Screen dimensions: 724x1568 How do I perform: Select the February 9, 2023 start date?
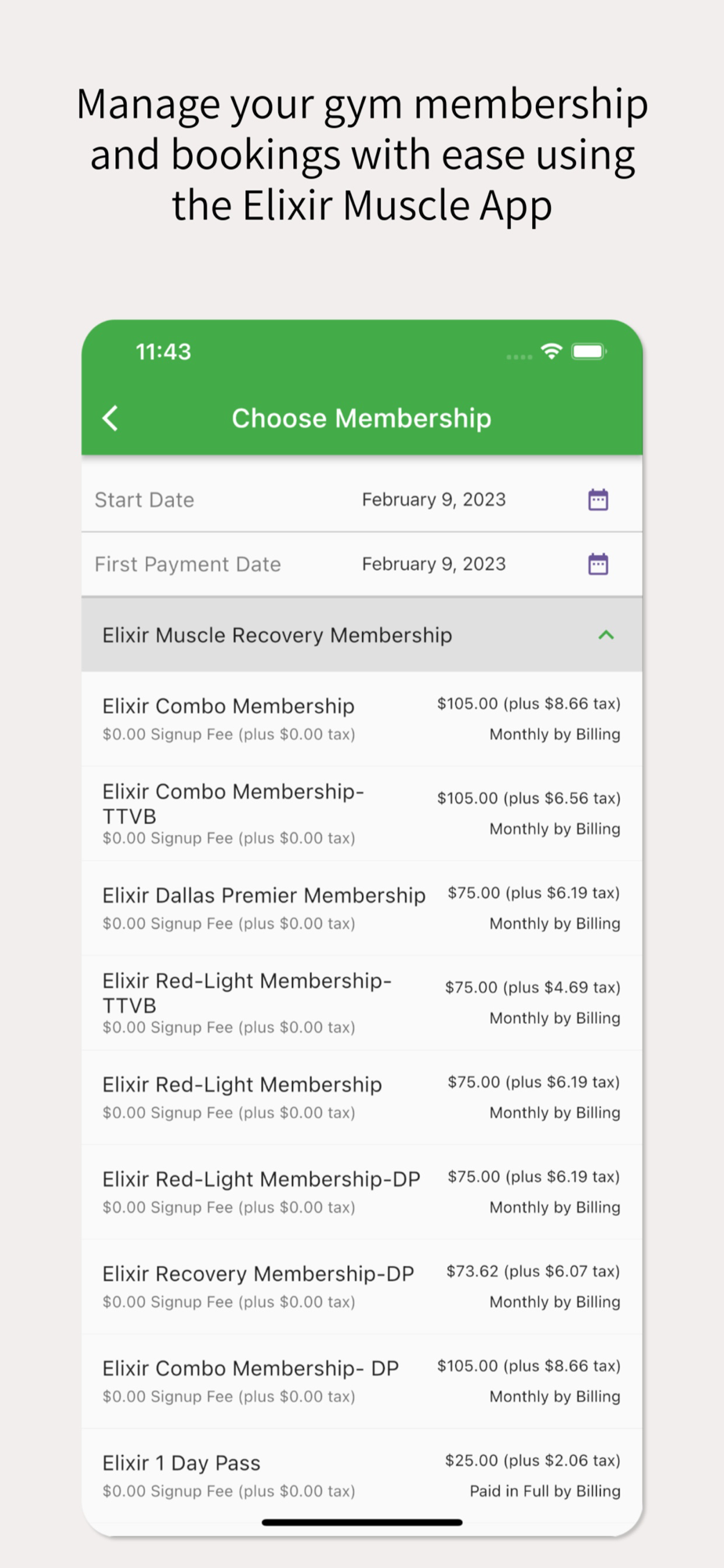pos(433,500)
